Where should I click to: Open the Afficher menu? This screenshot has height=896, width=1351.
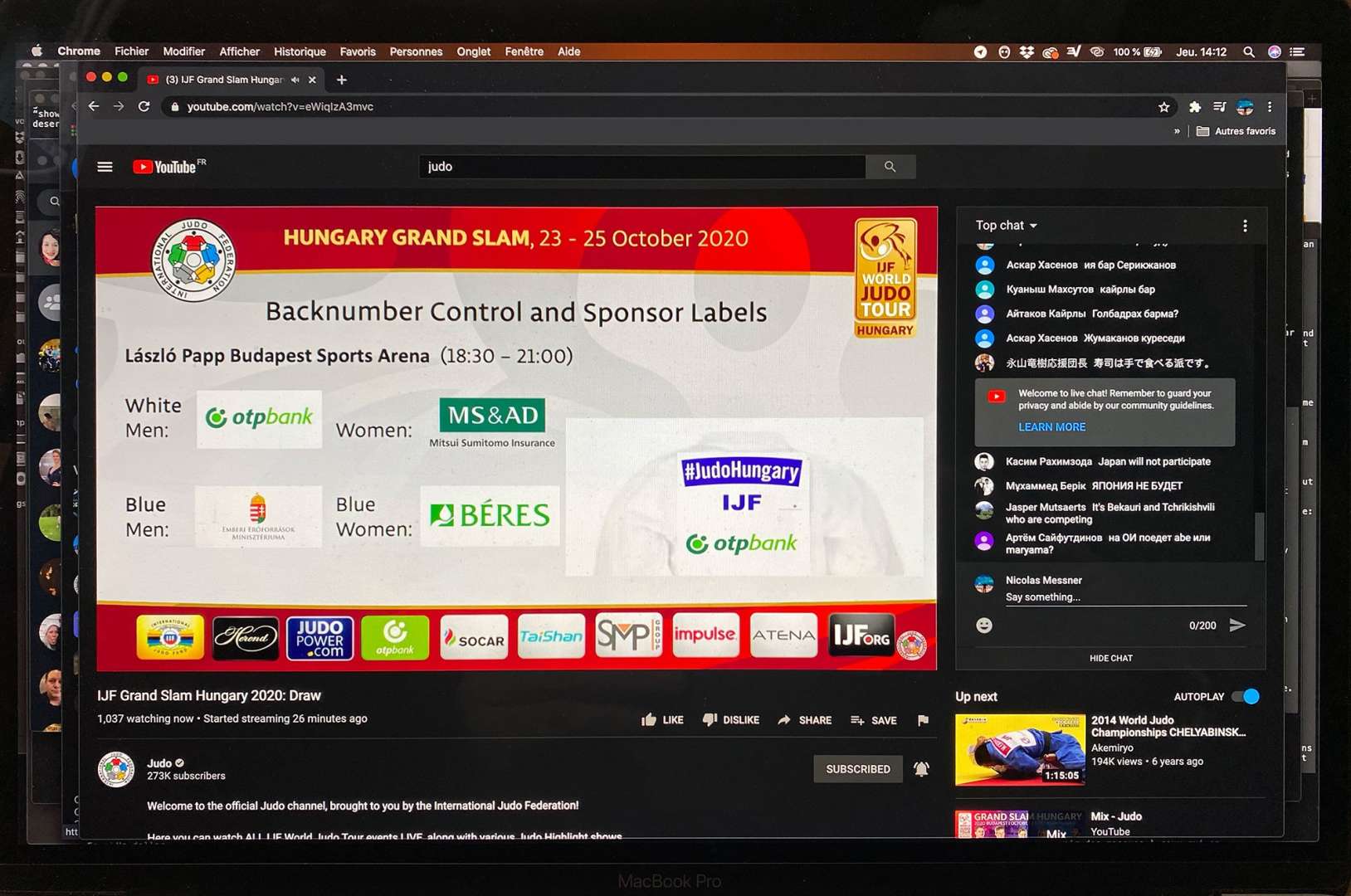tap(239, 51)
